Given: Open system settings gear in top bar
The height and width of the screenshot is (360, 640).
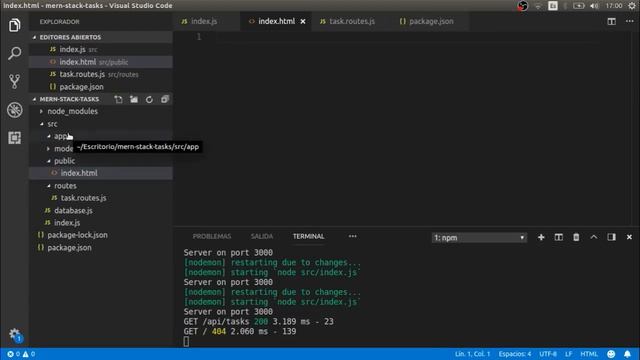Looking at the screenshot, I should [632, 6].
